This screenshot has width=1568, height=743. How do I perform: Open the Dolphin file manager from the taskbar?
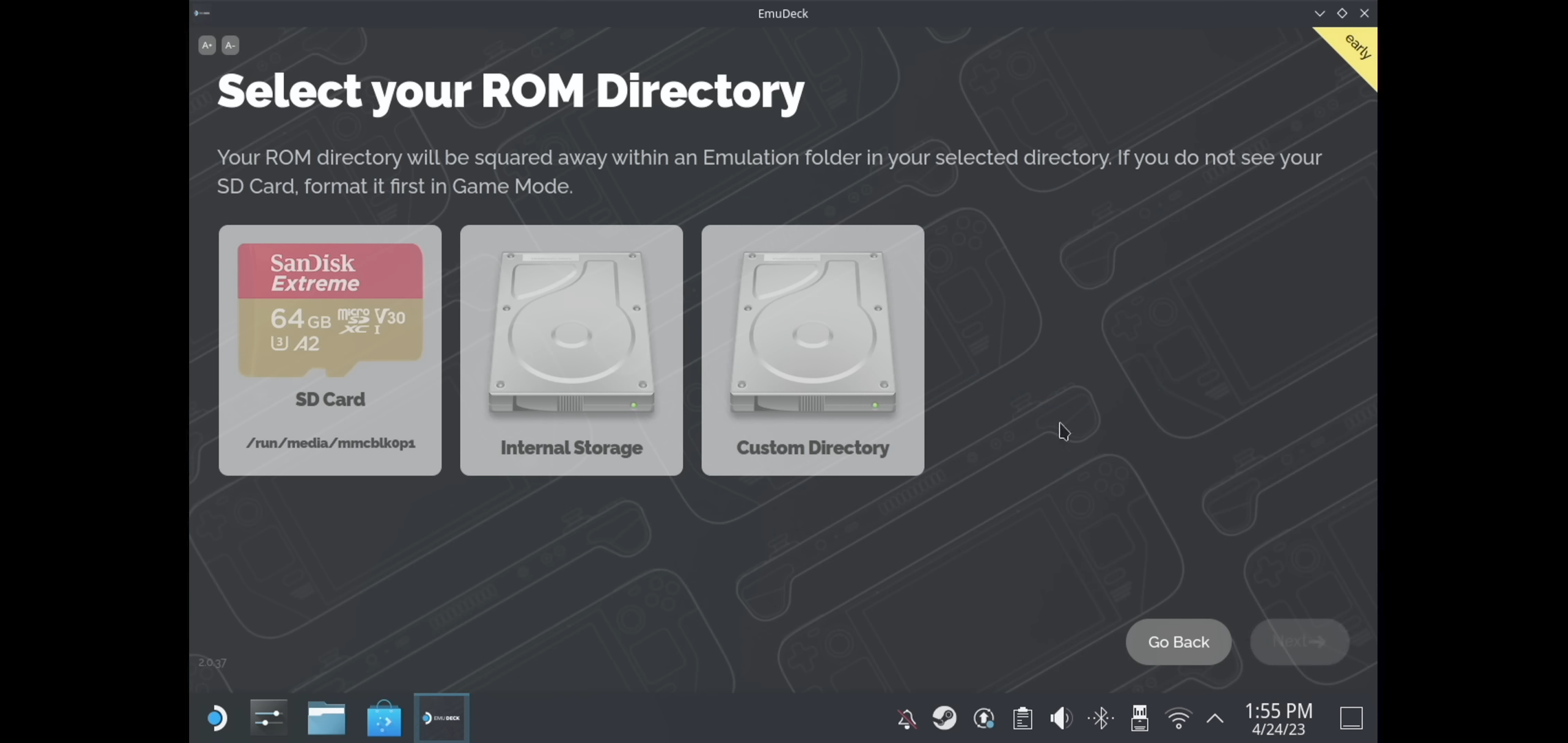(326, 718)
